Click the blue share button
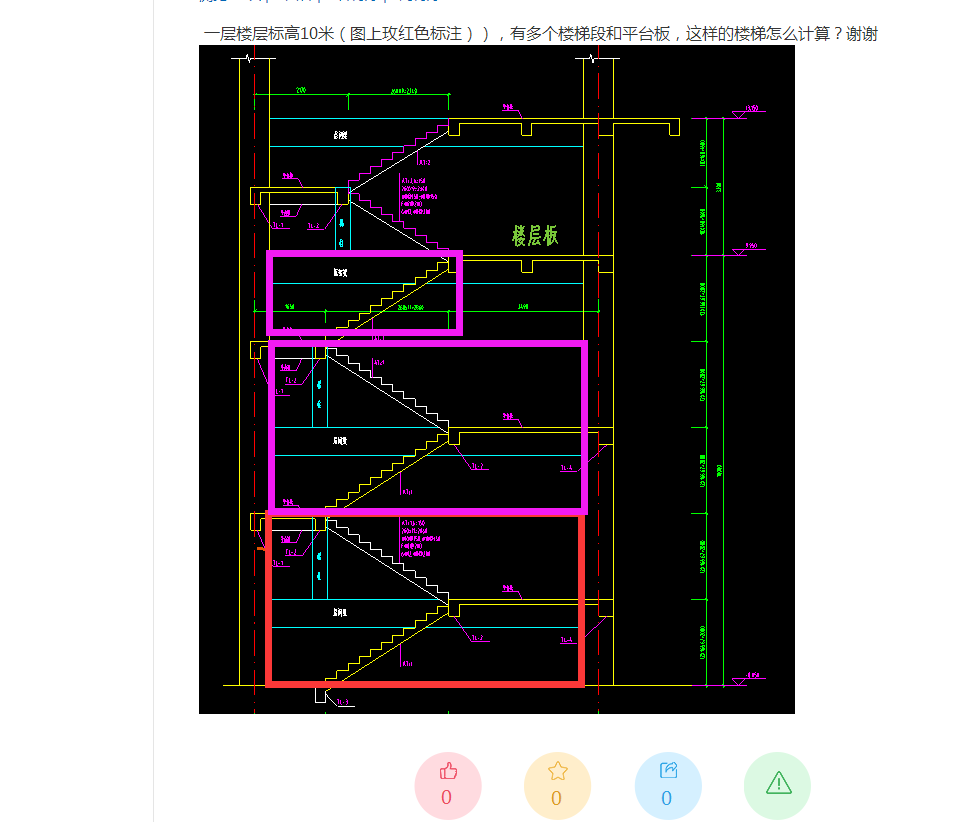The image size is (976, 822). [668, 785]
